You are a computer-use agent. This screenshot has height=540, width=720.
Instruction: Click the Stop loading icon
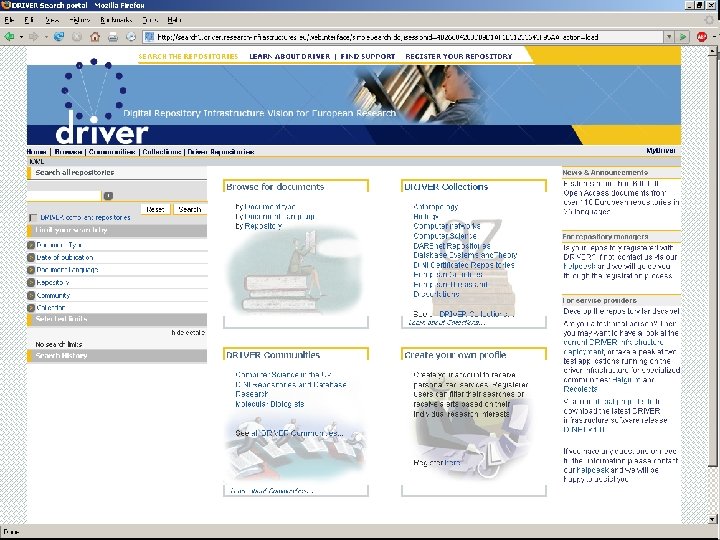[x=77, y=37]
